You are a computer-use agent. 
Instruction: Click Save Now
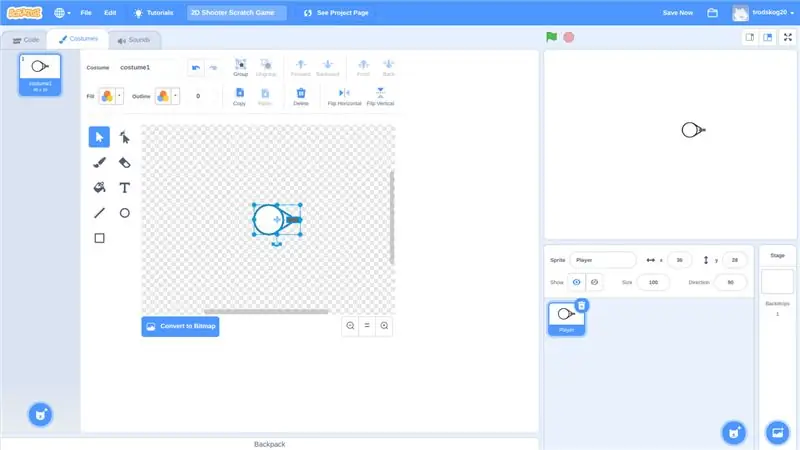coord(678,13)
